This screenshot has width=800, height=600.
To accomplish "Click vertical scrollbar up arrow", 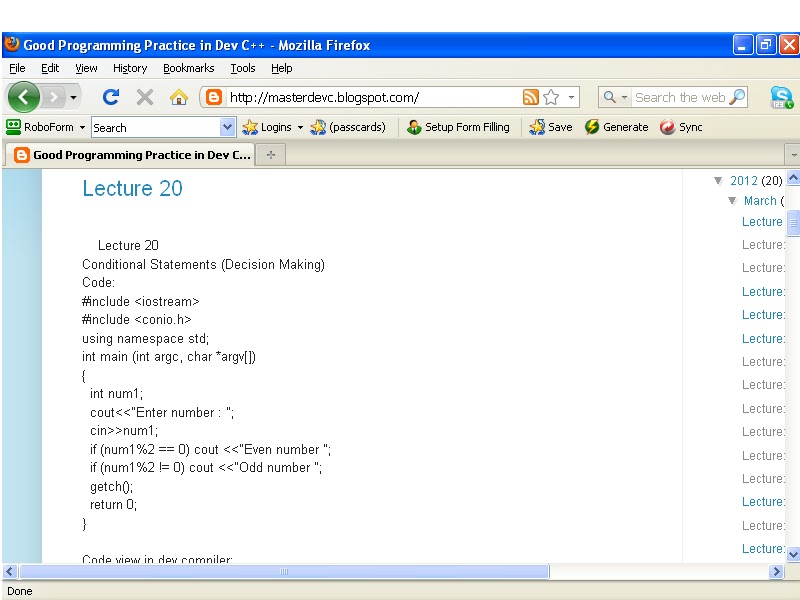I will (x=793, y=178).
